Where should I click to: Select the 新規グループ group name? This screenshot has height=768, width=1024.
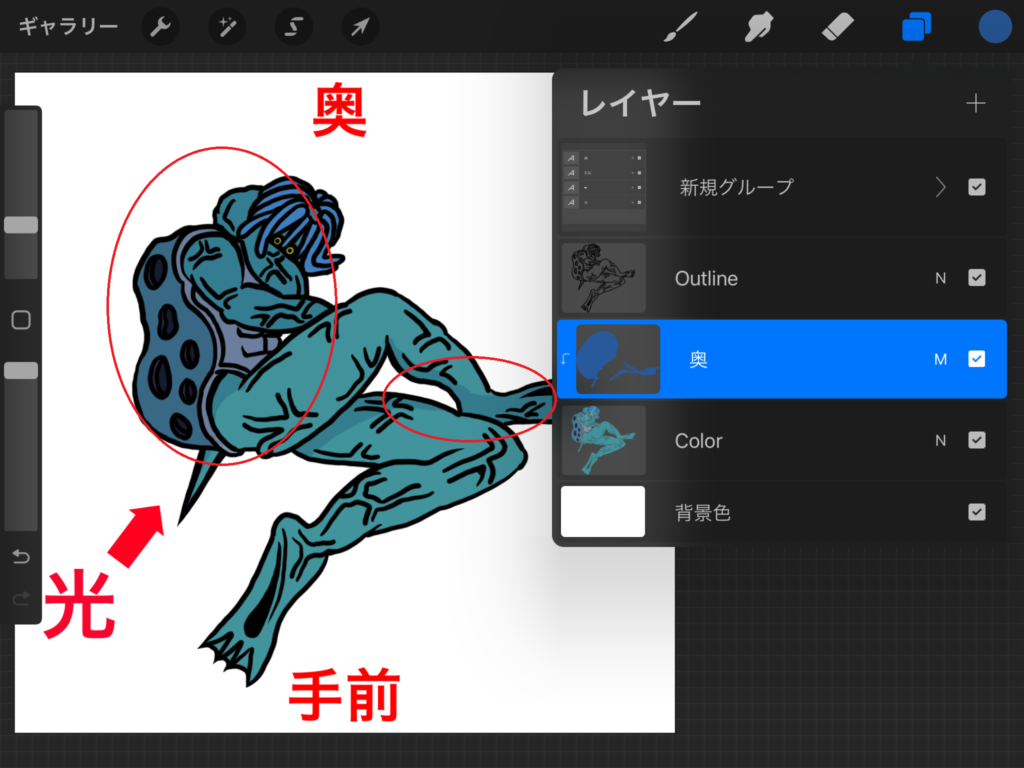click(x=737, y=187)
